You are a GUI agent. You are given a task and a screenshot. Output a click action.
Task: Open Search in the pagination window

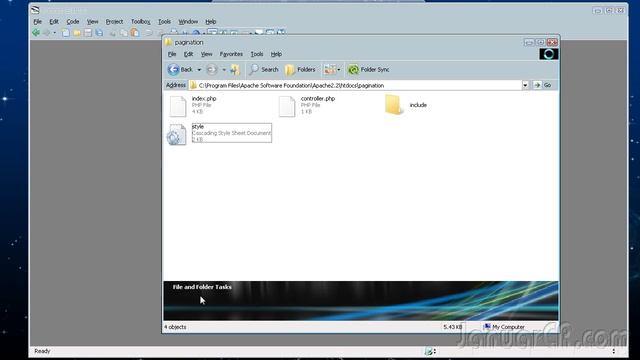[264, 70]
